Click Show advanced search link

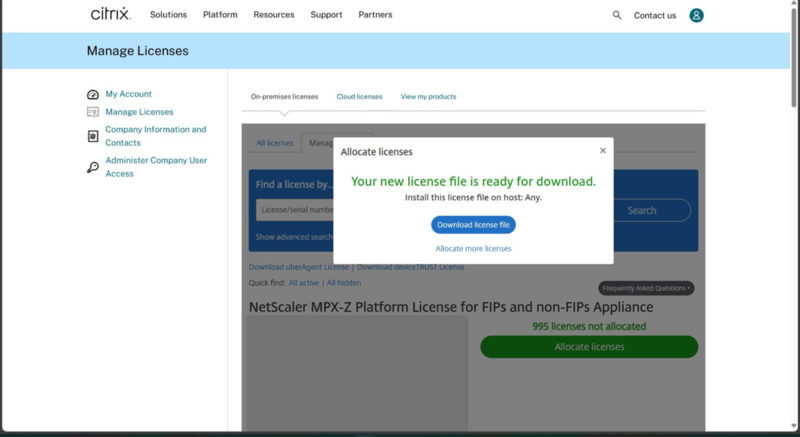(294, 237)
